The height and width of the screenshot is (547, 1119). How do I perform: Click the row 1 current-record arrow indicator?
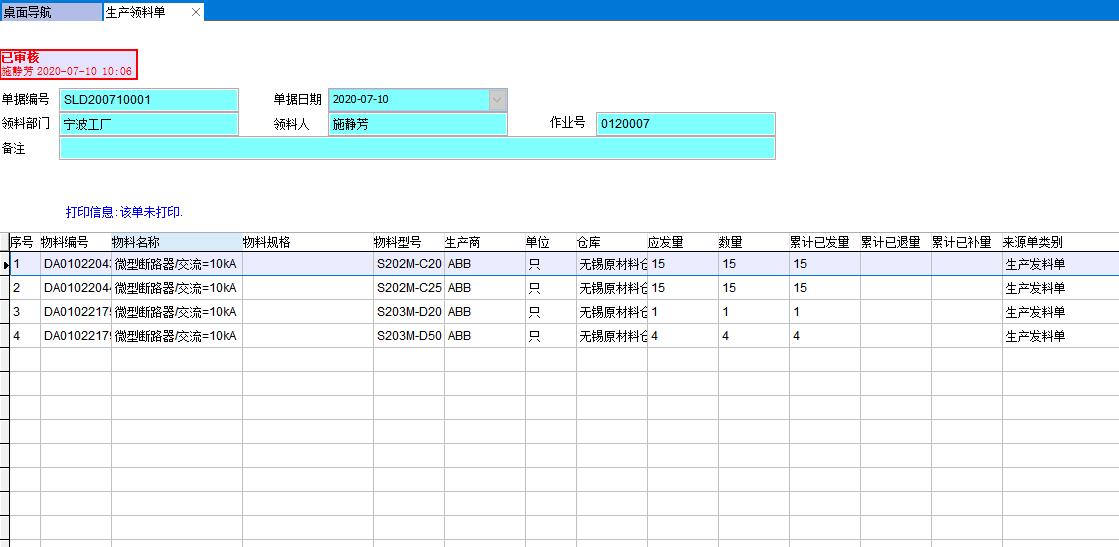click(x=5, y=264)
